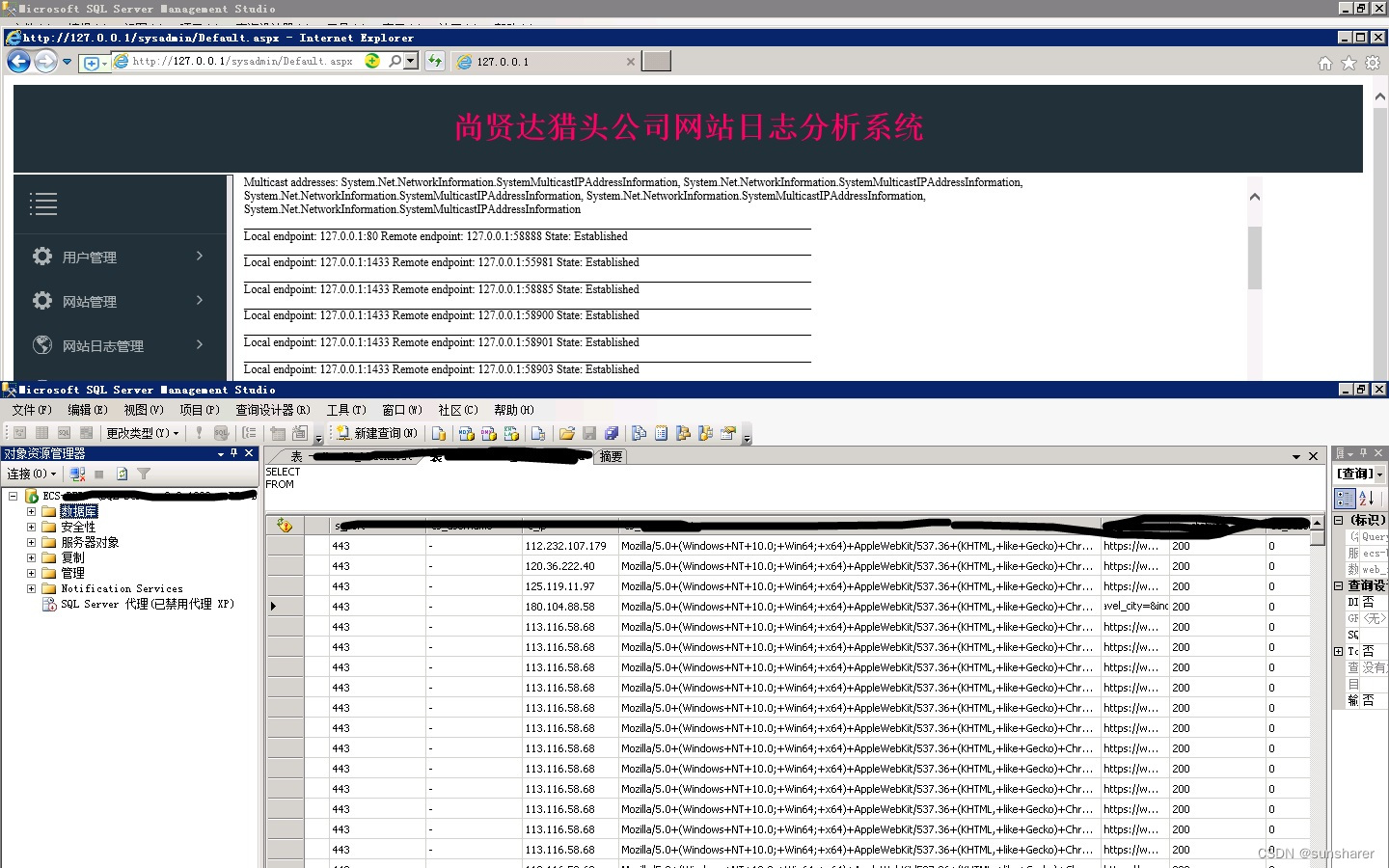This screenshot has height=868, width=1389.
Task: Open IE favorites star icon
Action: pyautogui.click(x=1348, y=63)
